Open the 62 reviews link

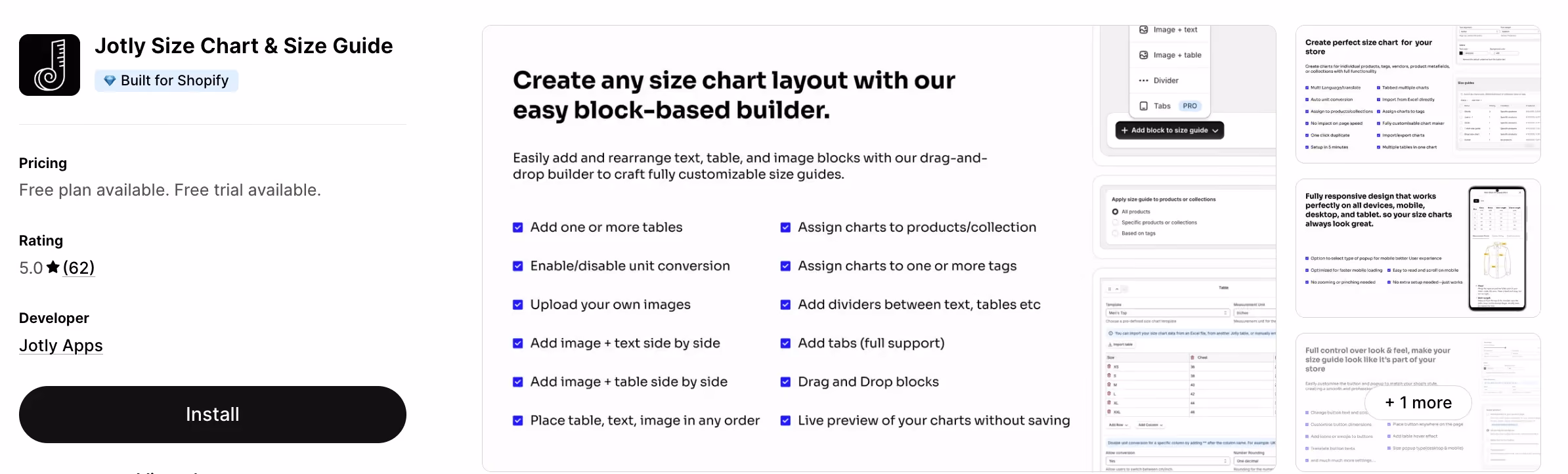click(x=79, y=268)
